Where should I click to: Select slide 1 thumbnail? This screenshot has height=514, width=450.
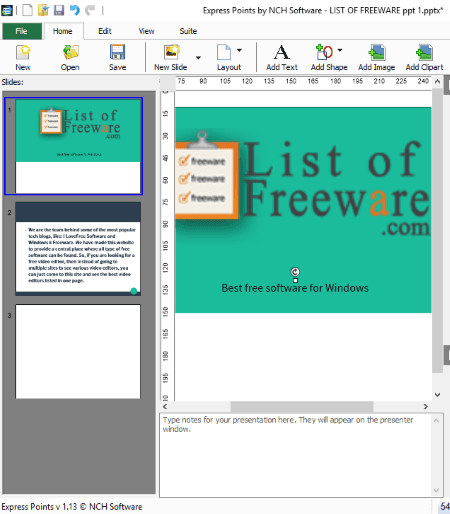click(78, 146)
